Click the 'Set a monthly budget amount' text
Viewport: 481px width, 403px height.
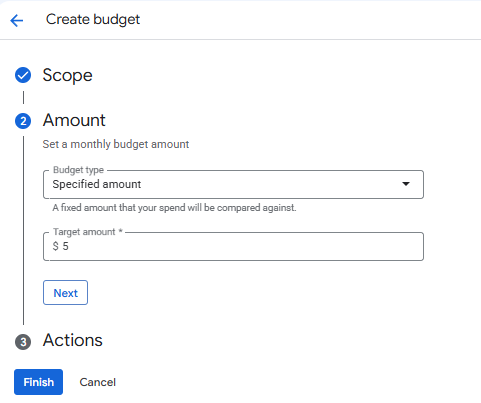[116, 144]
